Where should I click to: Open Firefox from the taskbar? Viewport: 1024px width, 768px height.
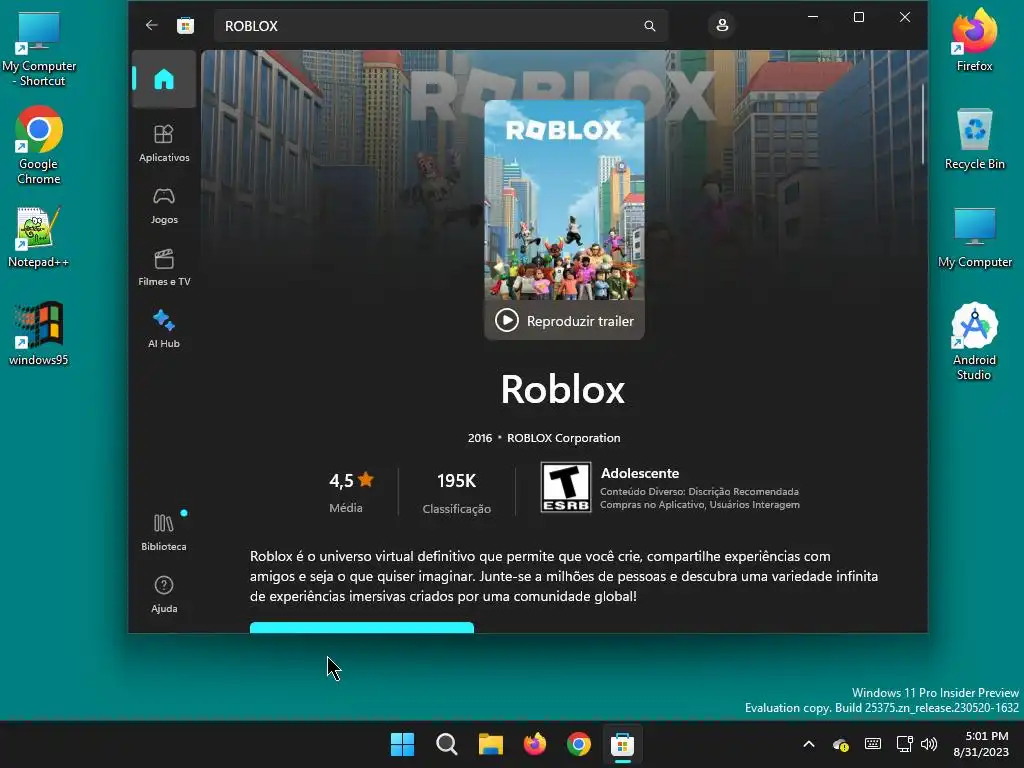tap(535, 744)
